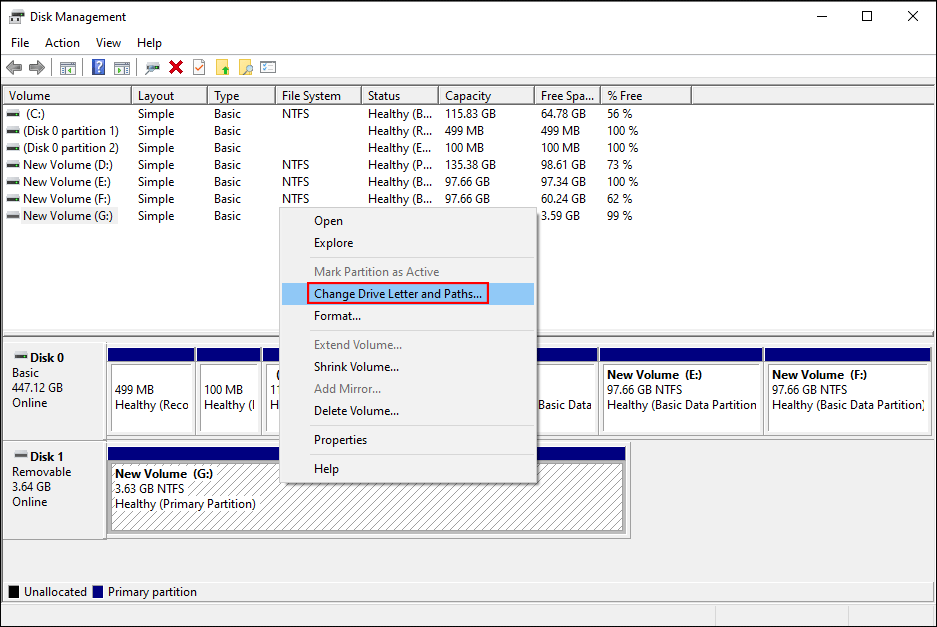Choose Shrink Volume from context menu
The height and width of the screenshot is (627, 937).
click(356, 367)
